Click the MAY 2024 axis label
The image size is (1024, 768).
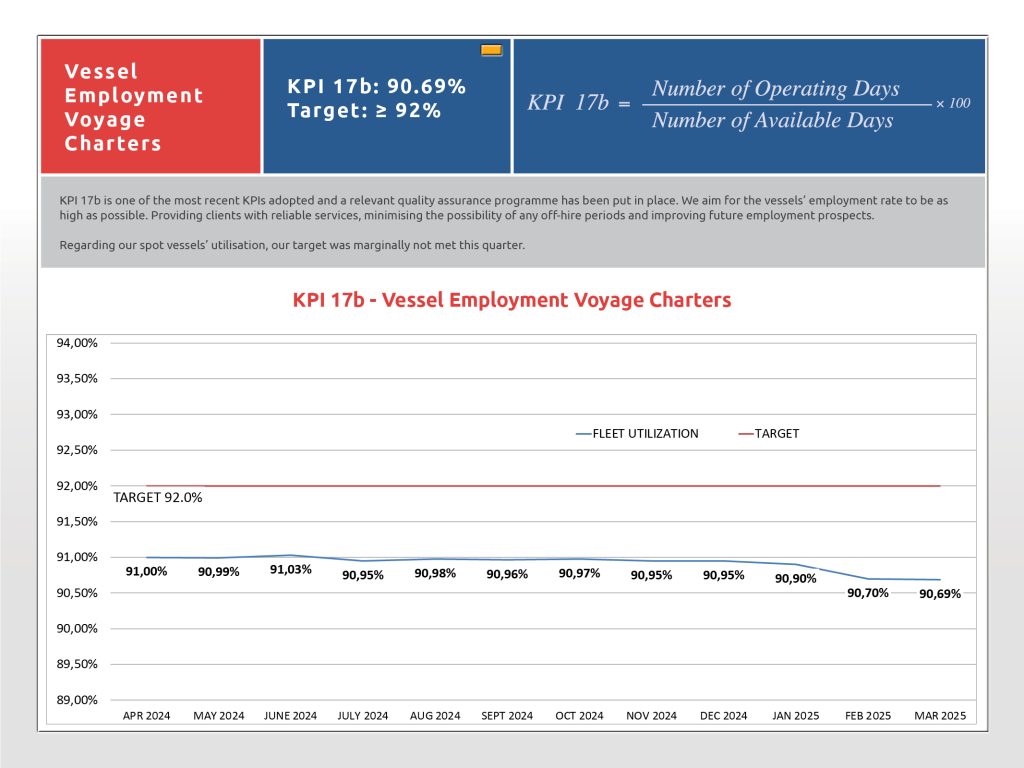click(x=219, y=716)
